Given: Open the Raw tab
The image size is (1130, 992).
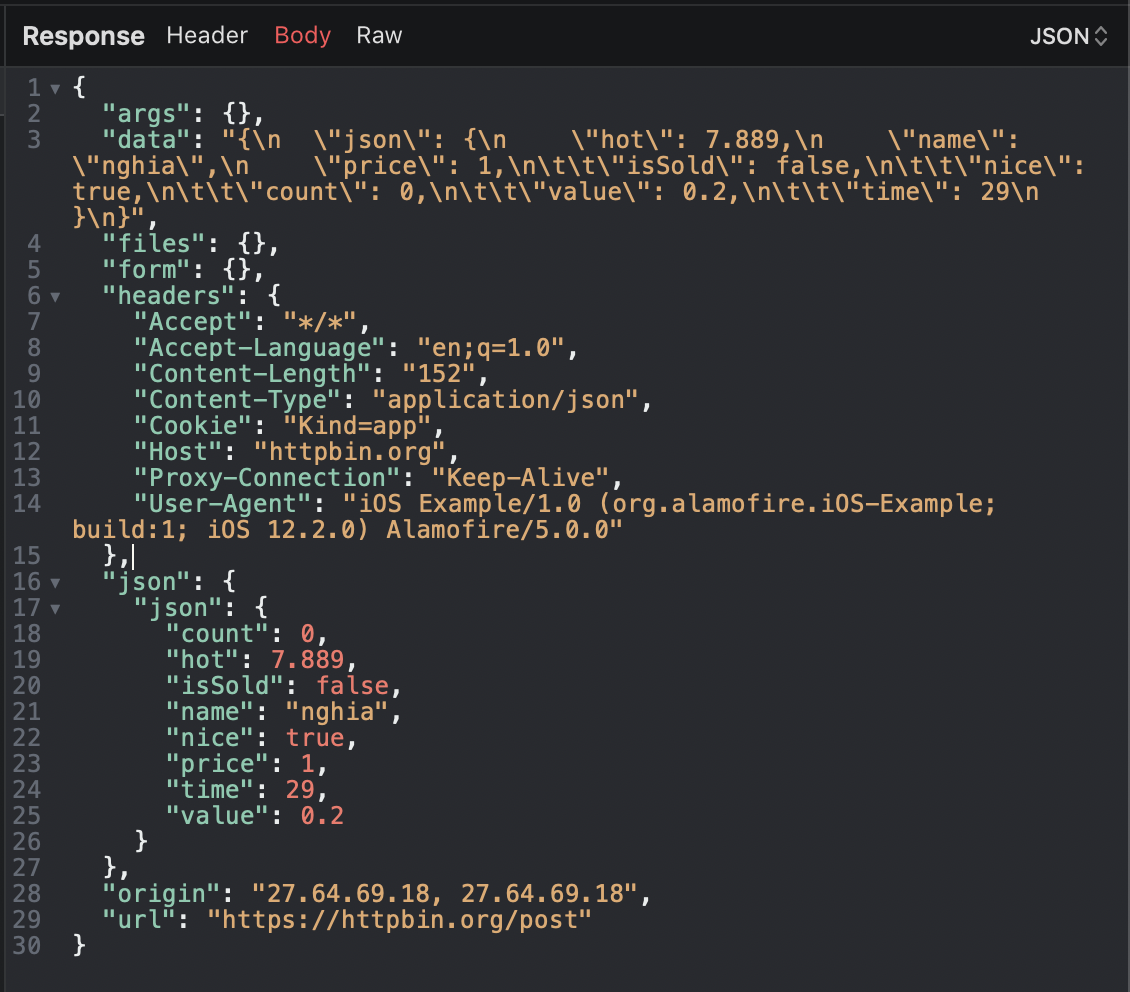Looking at the screenshot, I should click(379, 35).
